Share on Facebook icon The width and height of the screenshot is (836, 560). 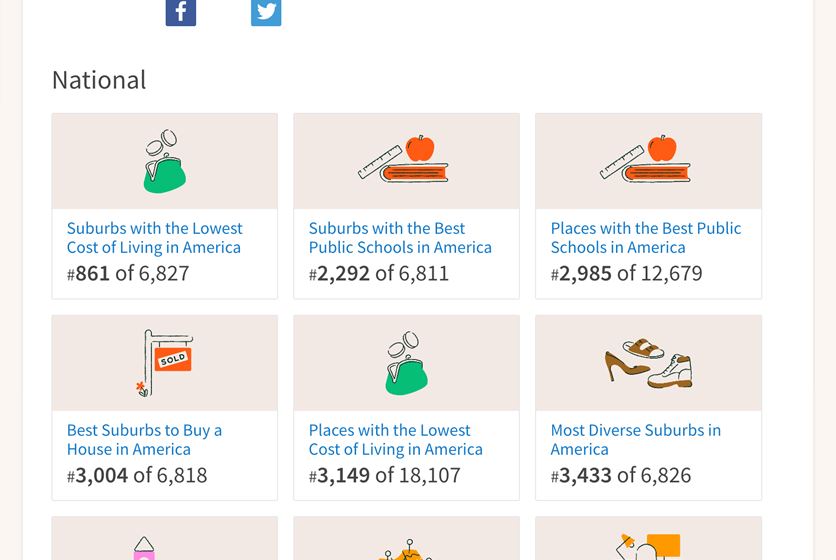point(181,12)
